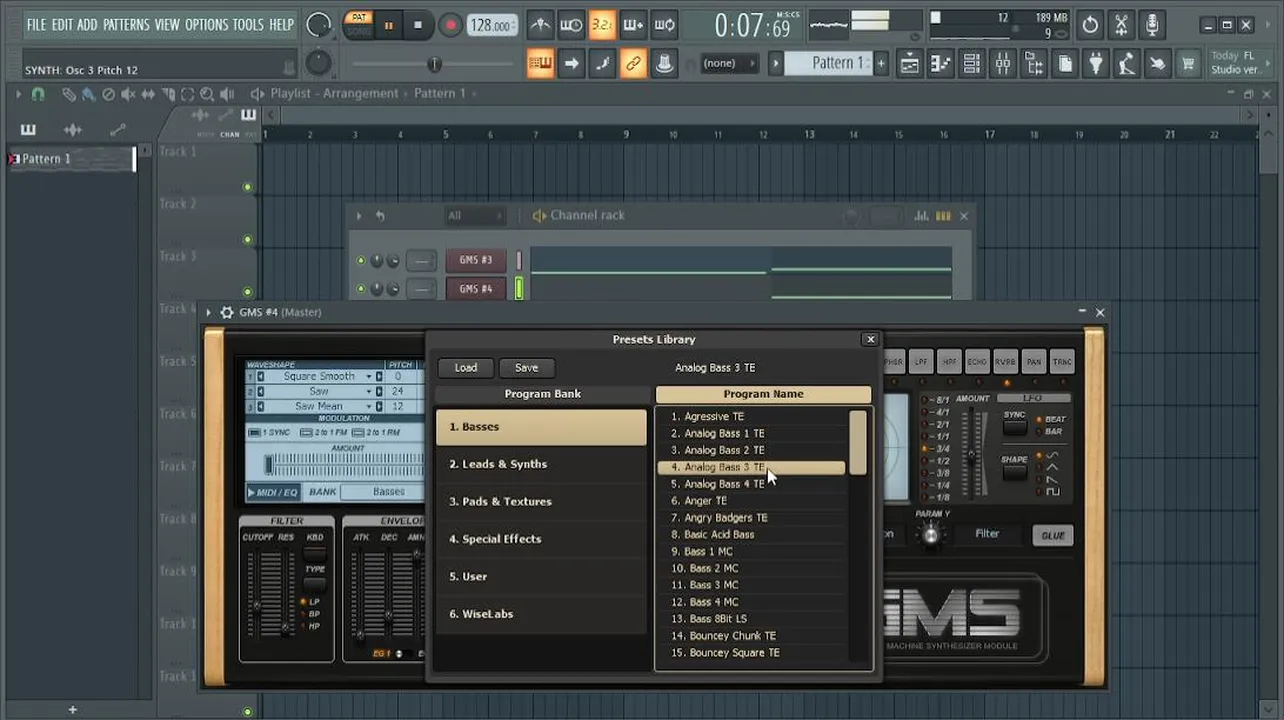Open the TOOLS menu
The width and height of the screenshot is (1284, 720).
click(248, 25)
